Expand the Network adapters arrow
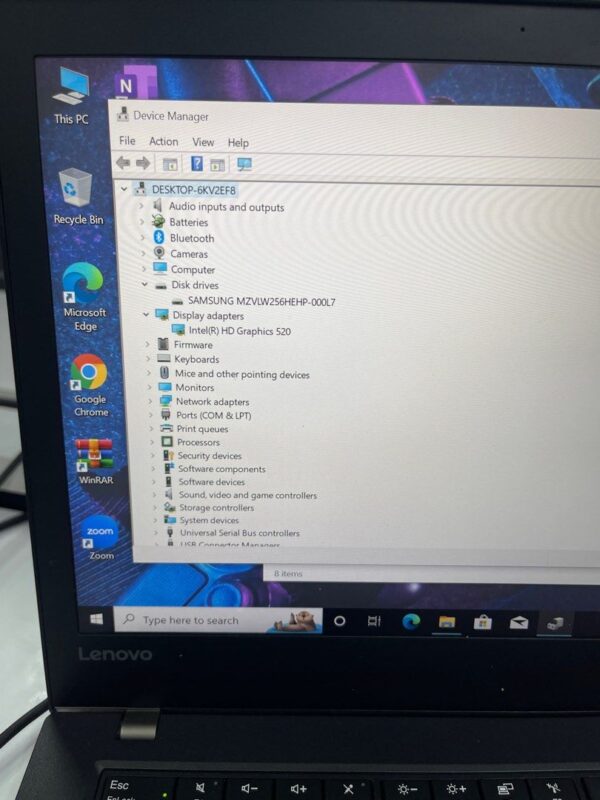 point(150,402)
